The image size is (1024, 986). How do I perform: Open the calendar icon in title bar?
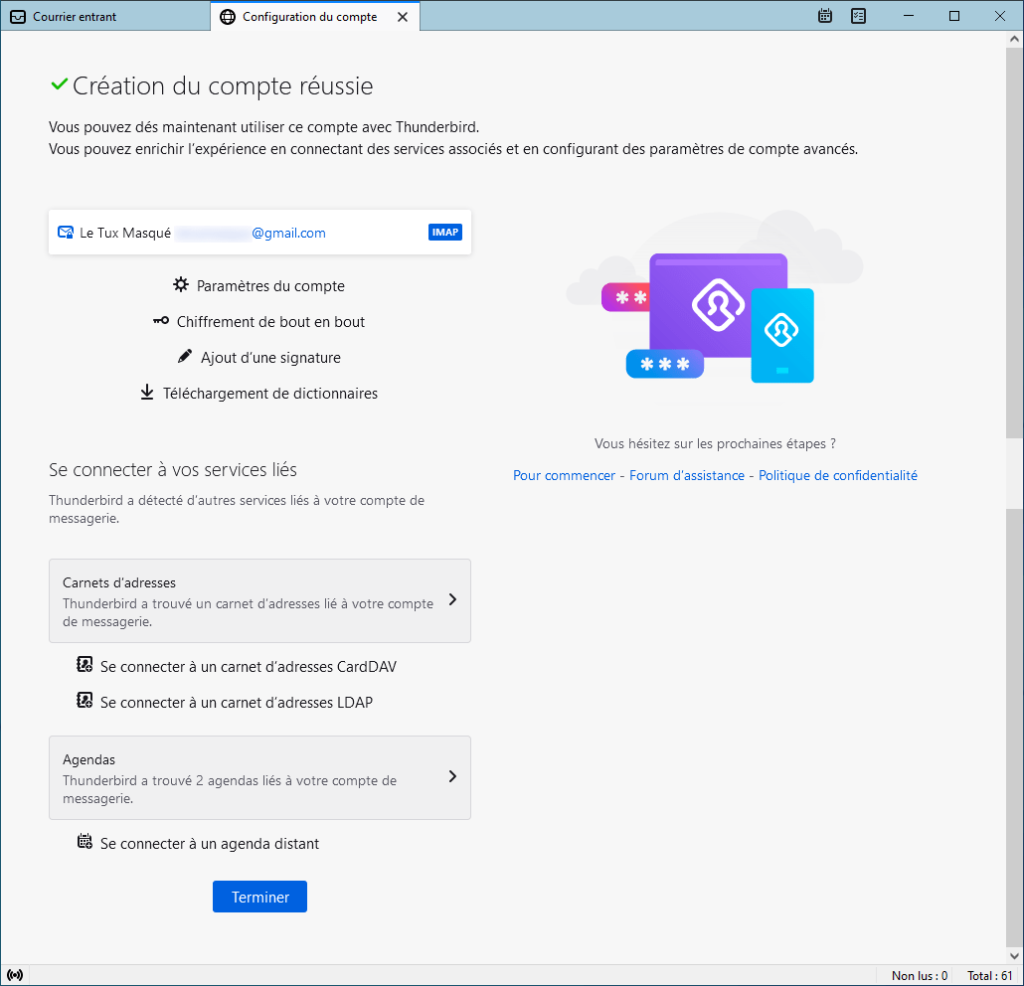pos(825,16)
